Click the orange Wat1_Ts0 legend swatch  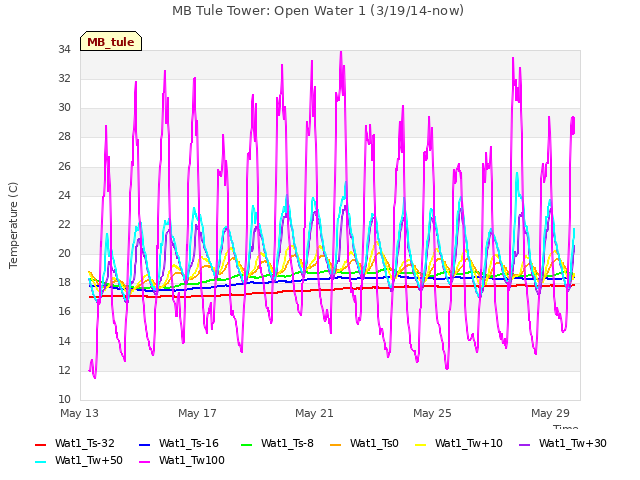pos(336,444)
